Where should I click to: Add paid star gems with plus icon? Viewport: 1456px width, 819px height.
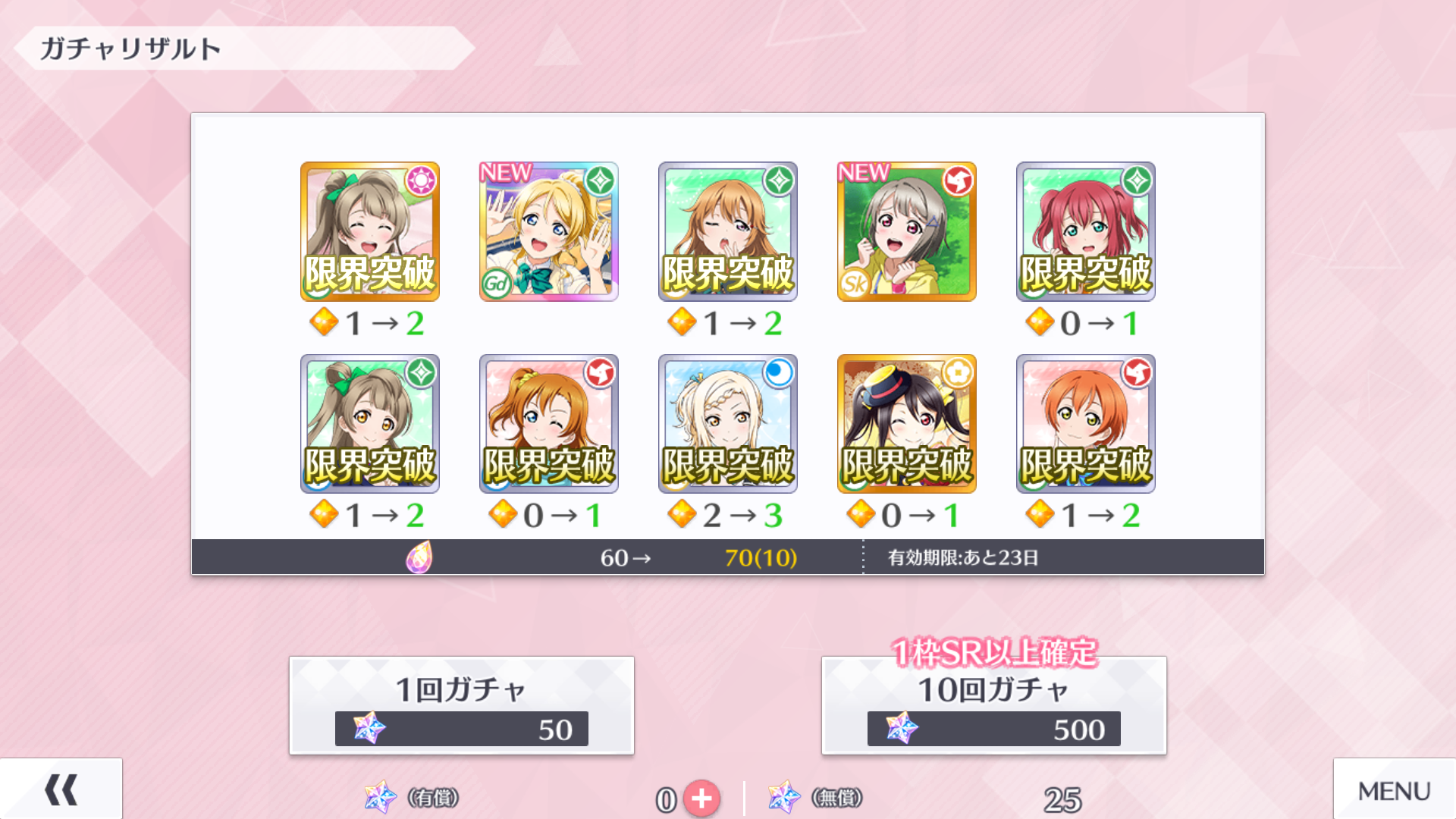[x=702, y=799]
